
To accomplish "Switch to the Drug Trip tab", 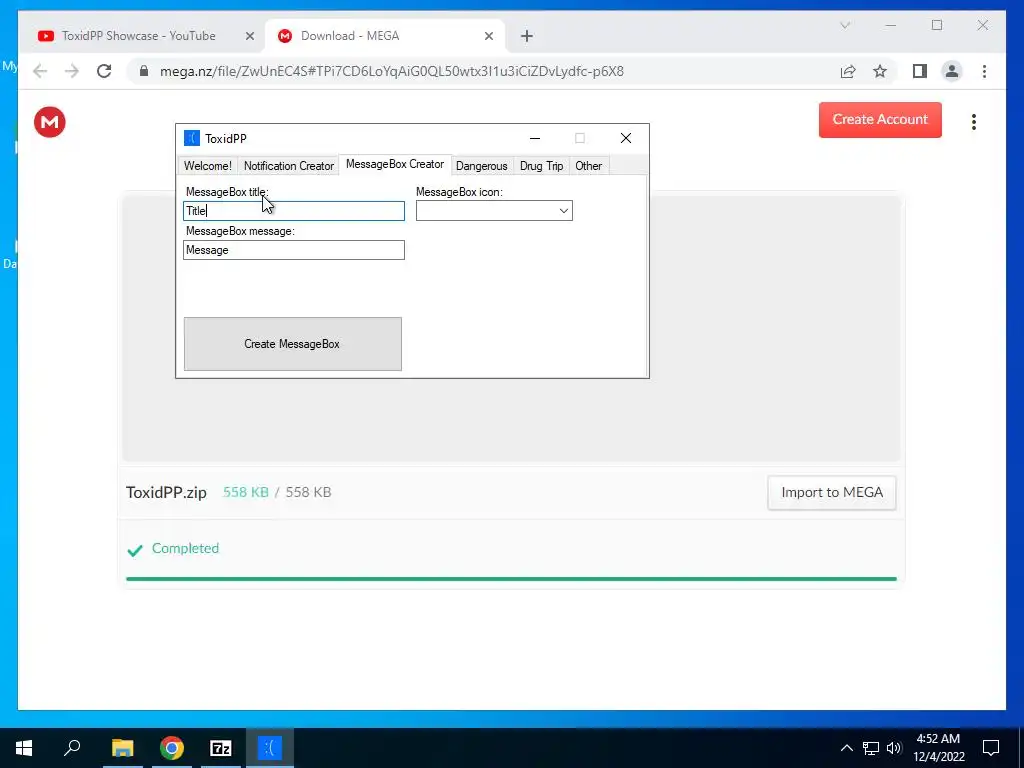I will (541, 166).
